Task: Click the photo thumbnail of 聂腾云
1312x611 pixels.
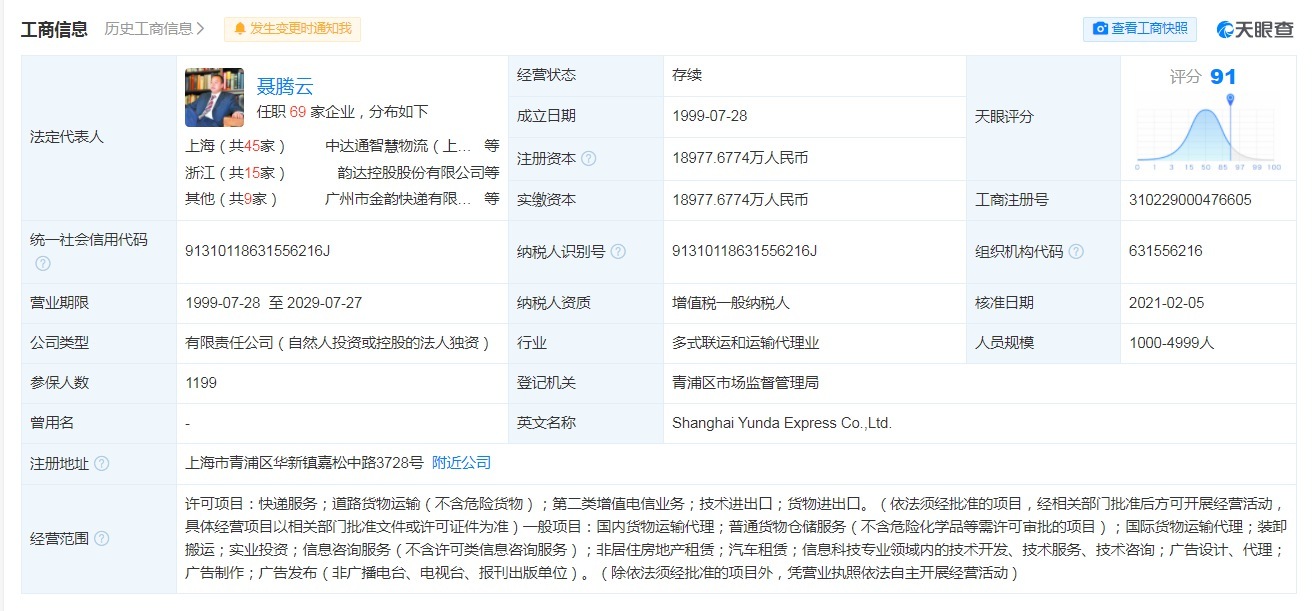Action: [x=214, y=97]
